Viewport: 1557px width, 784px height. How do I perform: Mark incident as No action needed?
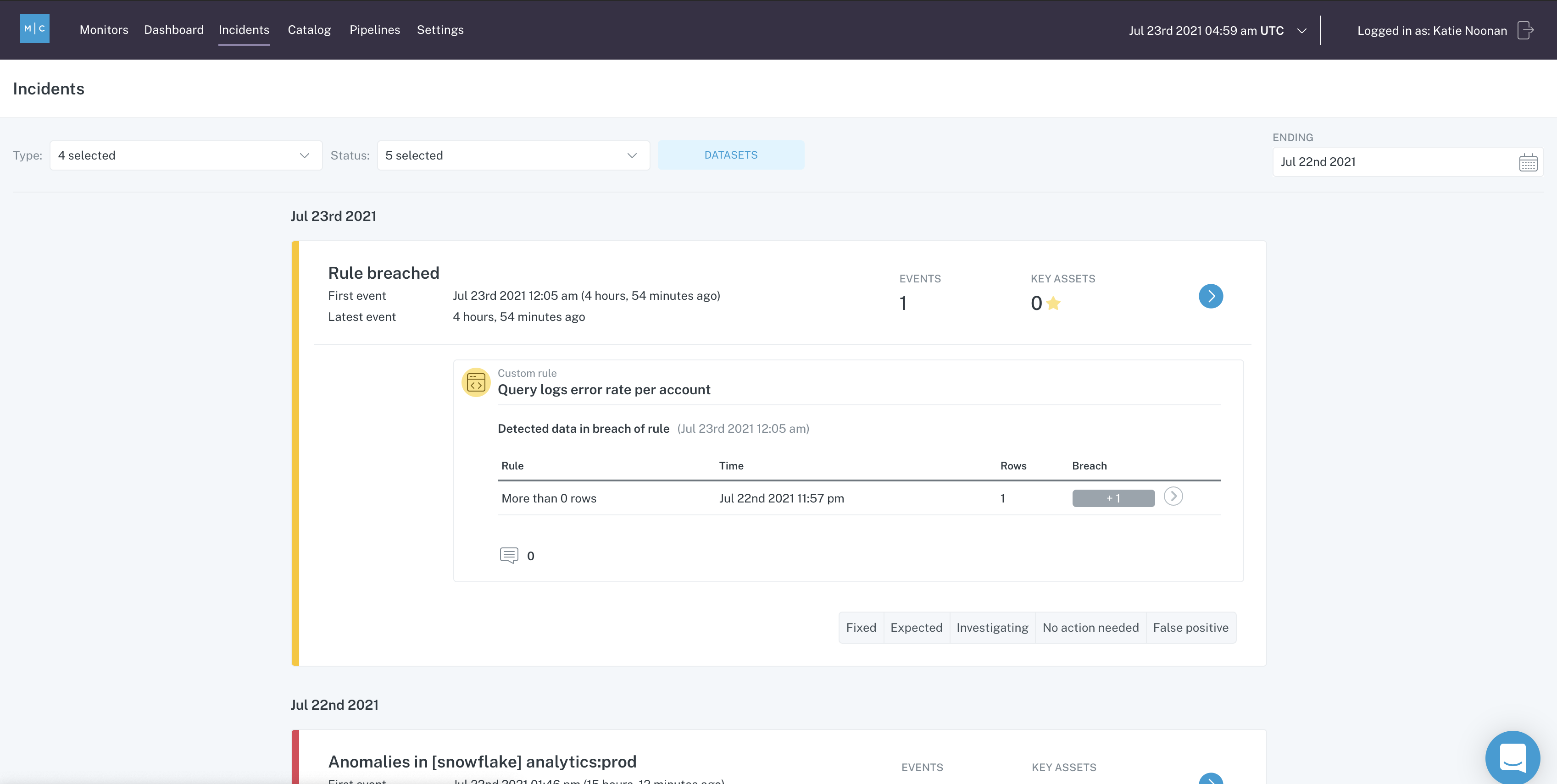point(1090,628)
